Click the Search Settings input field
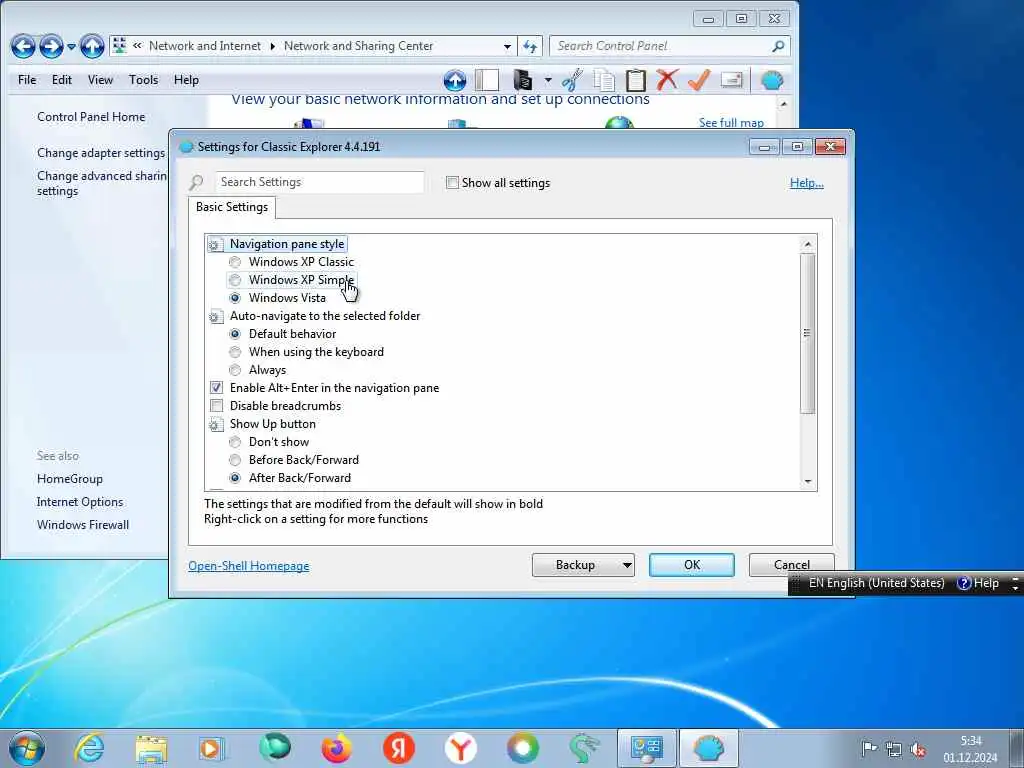The image size is (1024, 768). pyautogui.click(x=319, y=182)
